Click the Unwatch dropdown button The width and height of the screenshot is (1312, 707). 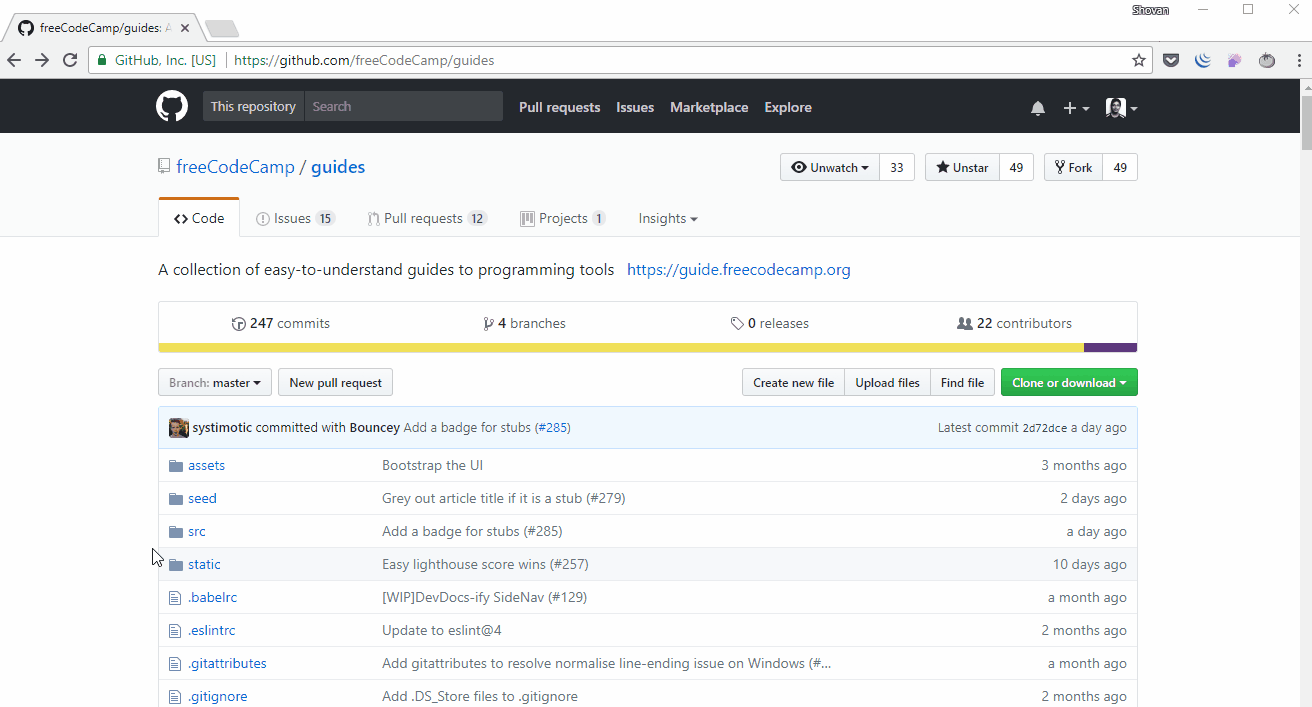pos(830,168)
